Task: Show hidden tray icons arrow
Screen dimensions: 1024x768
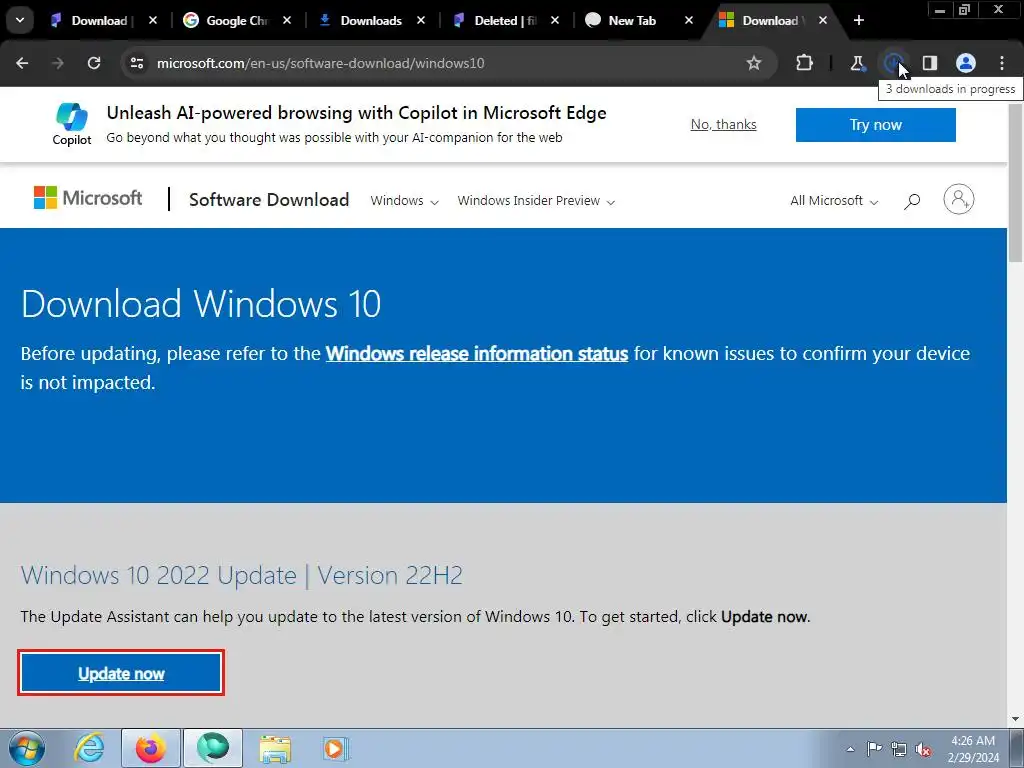Action: (x=850, y=749)
